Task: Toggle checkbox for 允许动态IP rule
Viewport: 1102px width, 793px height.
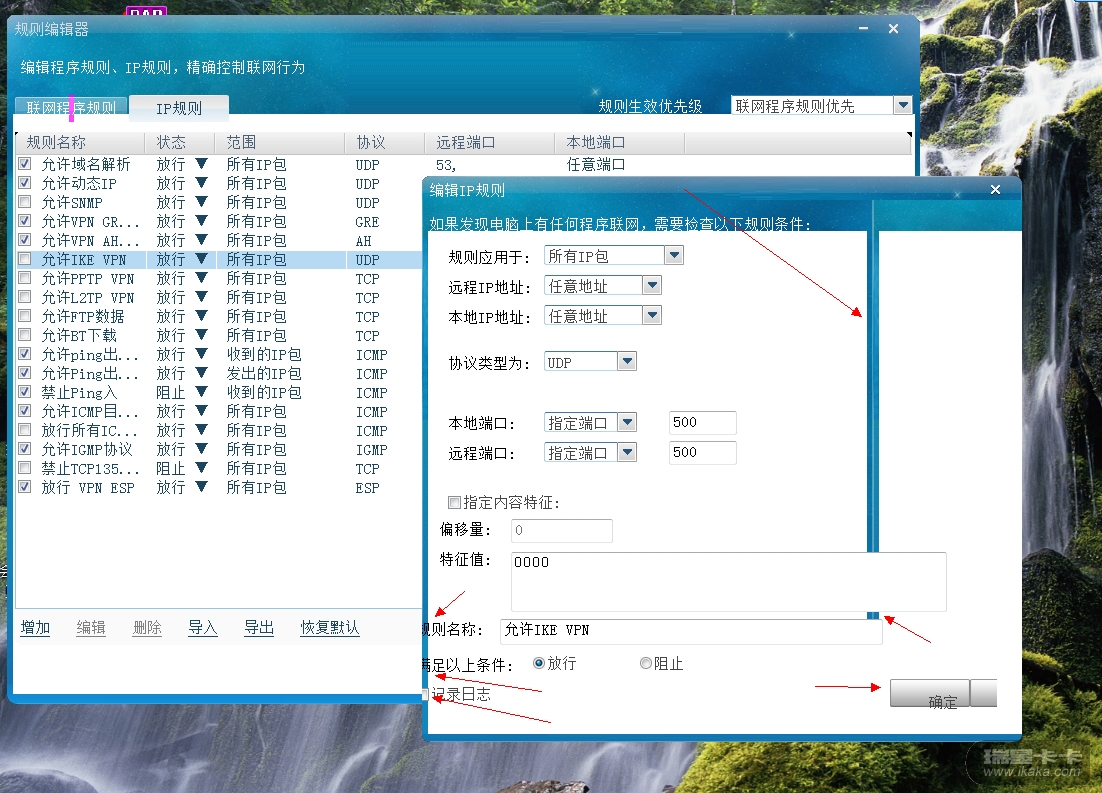Action: coord(25,183)
